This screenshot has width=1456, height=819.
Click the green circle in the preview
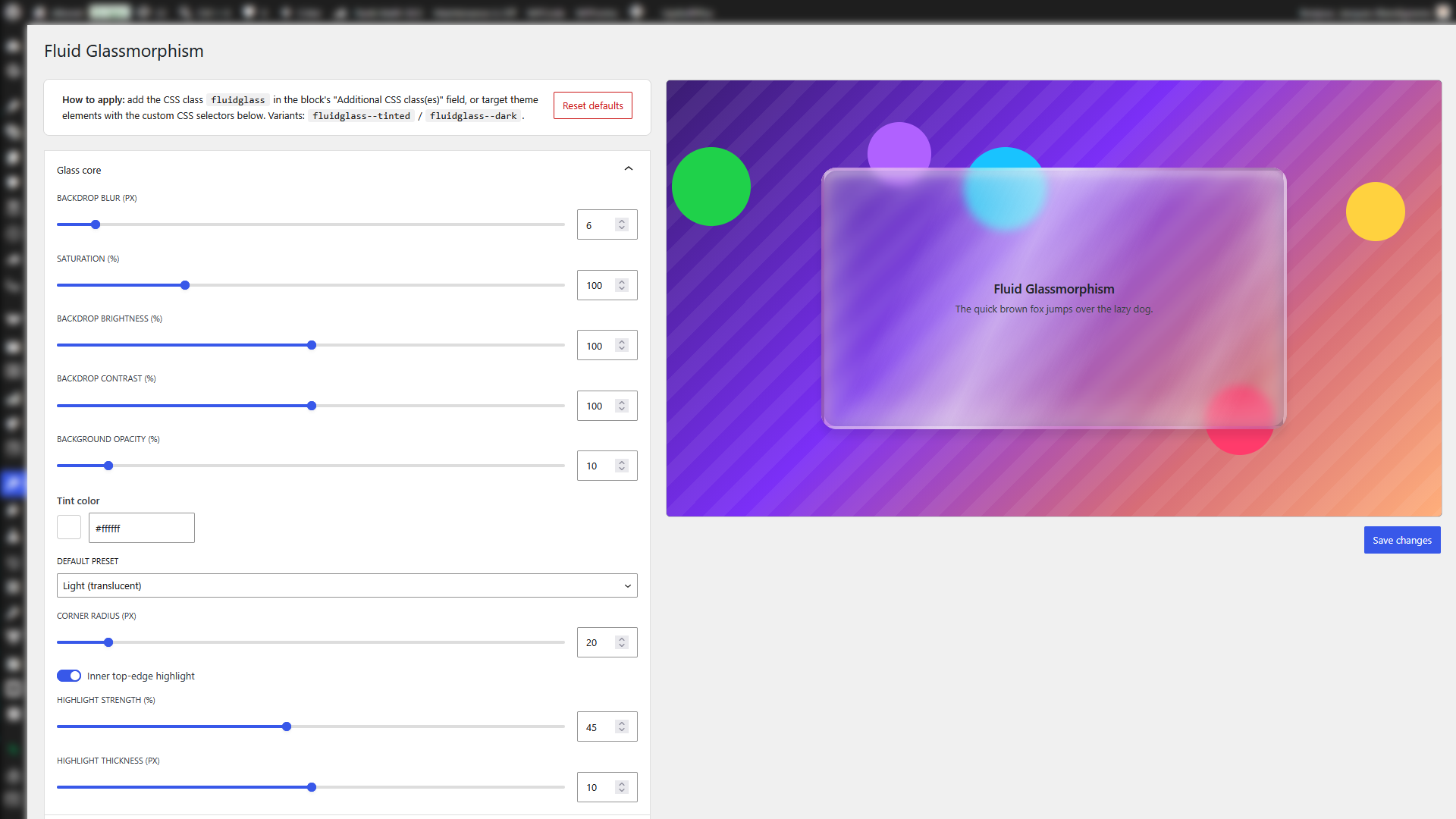click(711, 187)
